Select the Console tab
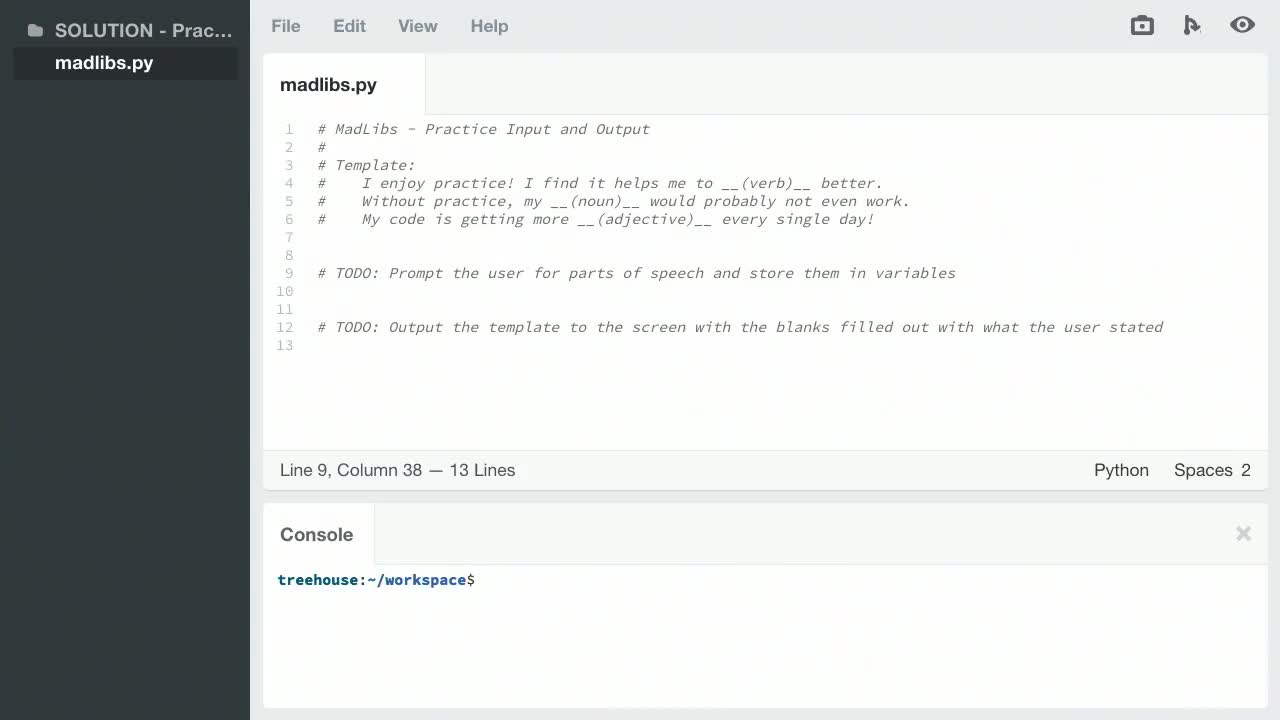The image size is (1280, 720). point(316,534)
